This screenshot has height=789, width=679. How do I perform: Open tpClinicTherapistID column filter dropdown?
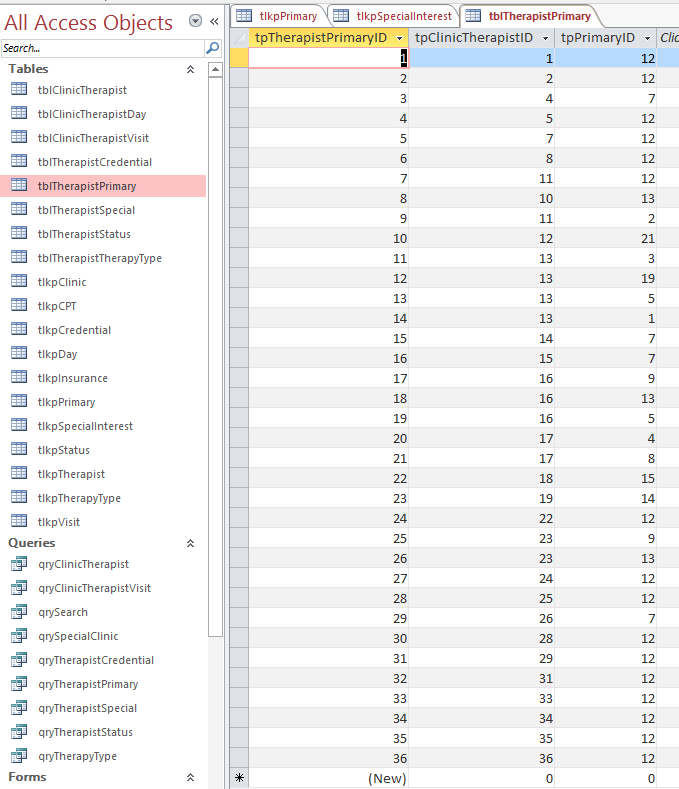(545, 38)
